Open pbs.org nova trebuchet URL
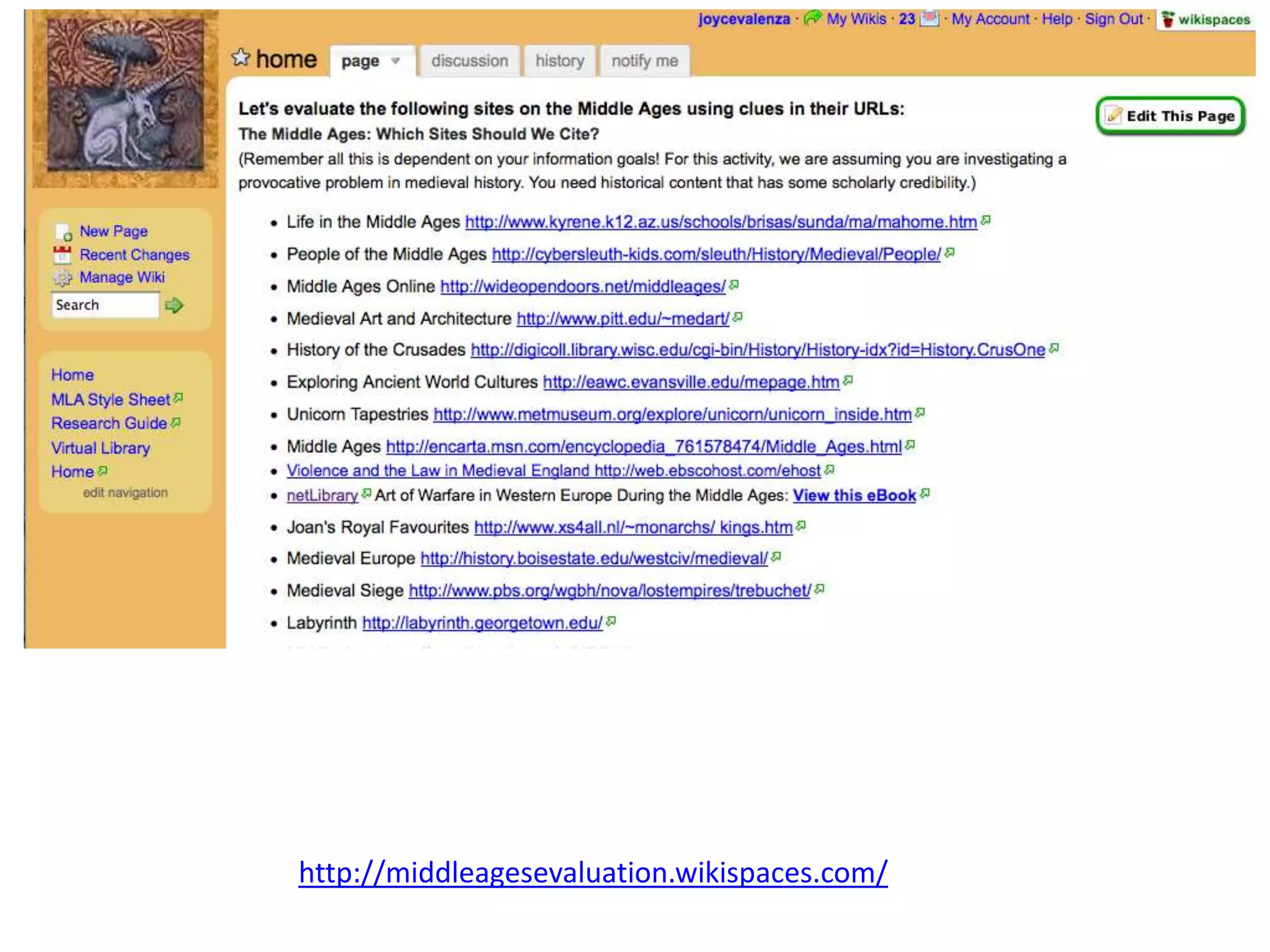The image size is (1270, 952). click(610, 591)
